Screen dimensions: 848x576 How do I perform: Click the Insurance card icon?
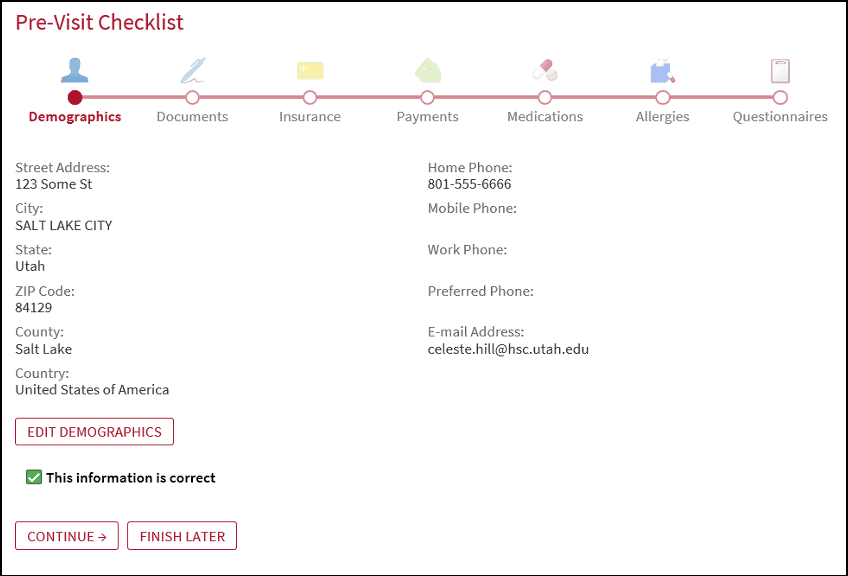point(310,71)
